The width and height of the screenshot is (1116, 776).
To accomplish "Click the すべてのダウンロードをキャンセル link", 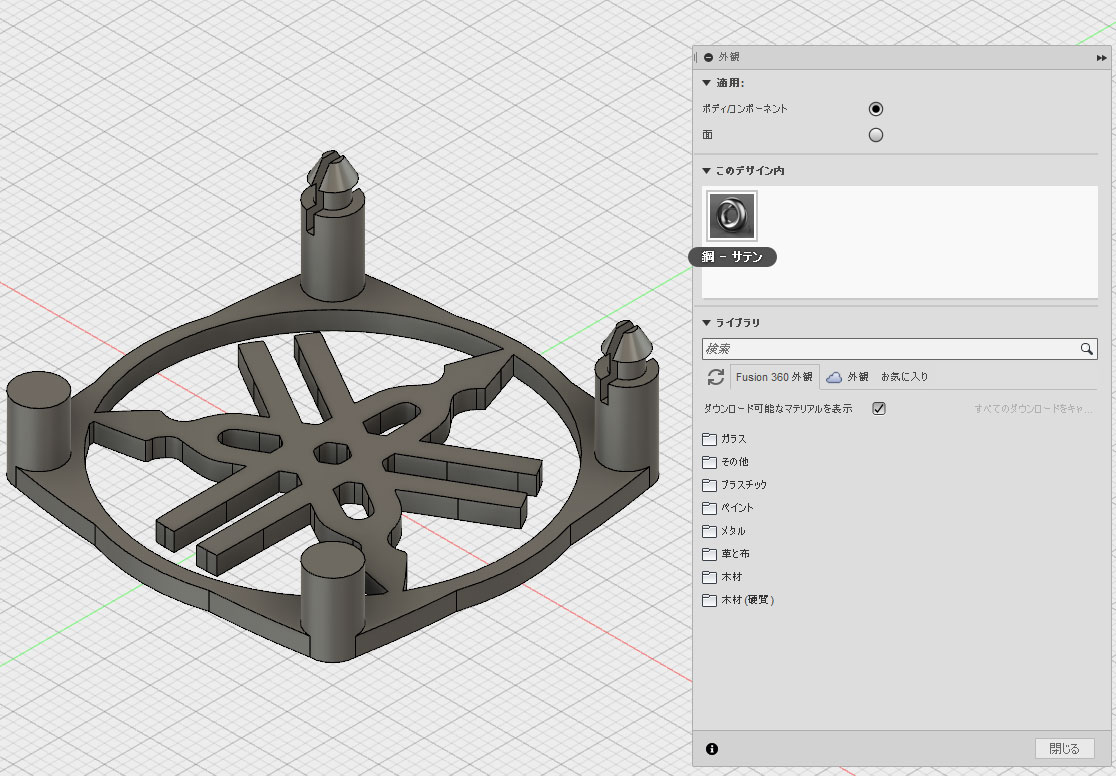I will [1032, 409].
